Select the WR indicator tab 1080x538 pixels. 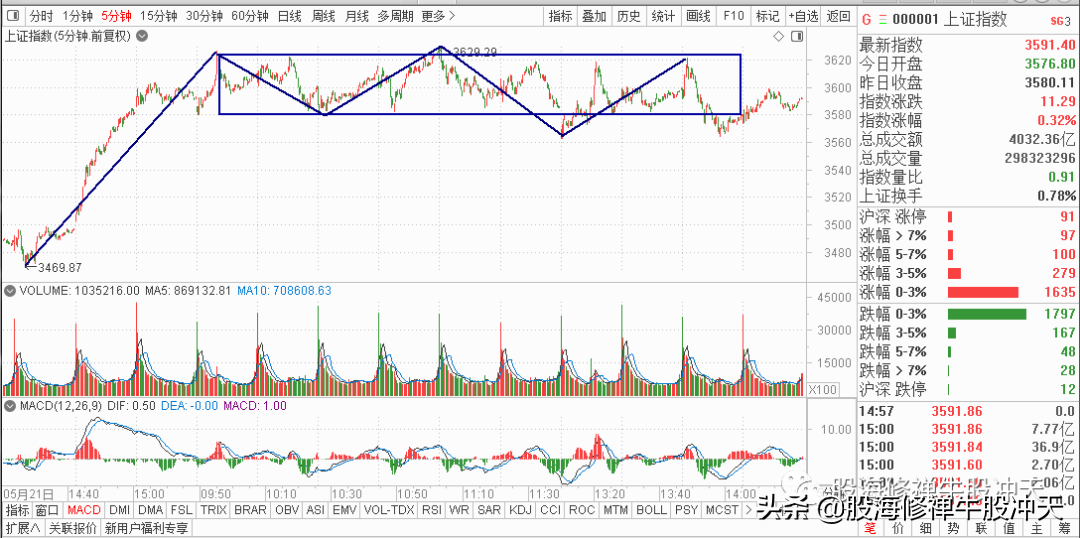[459, 510]
